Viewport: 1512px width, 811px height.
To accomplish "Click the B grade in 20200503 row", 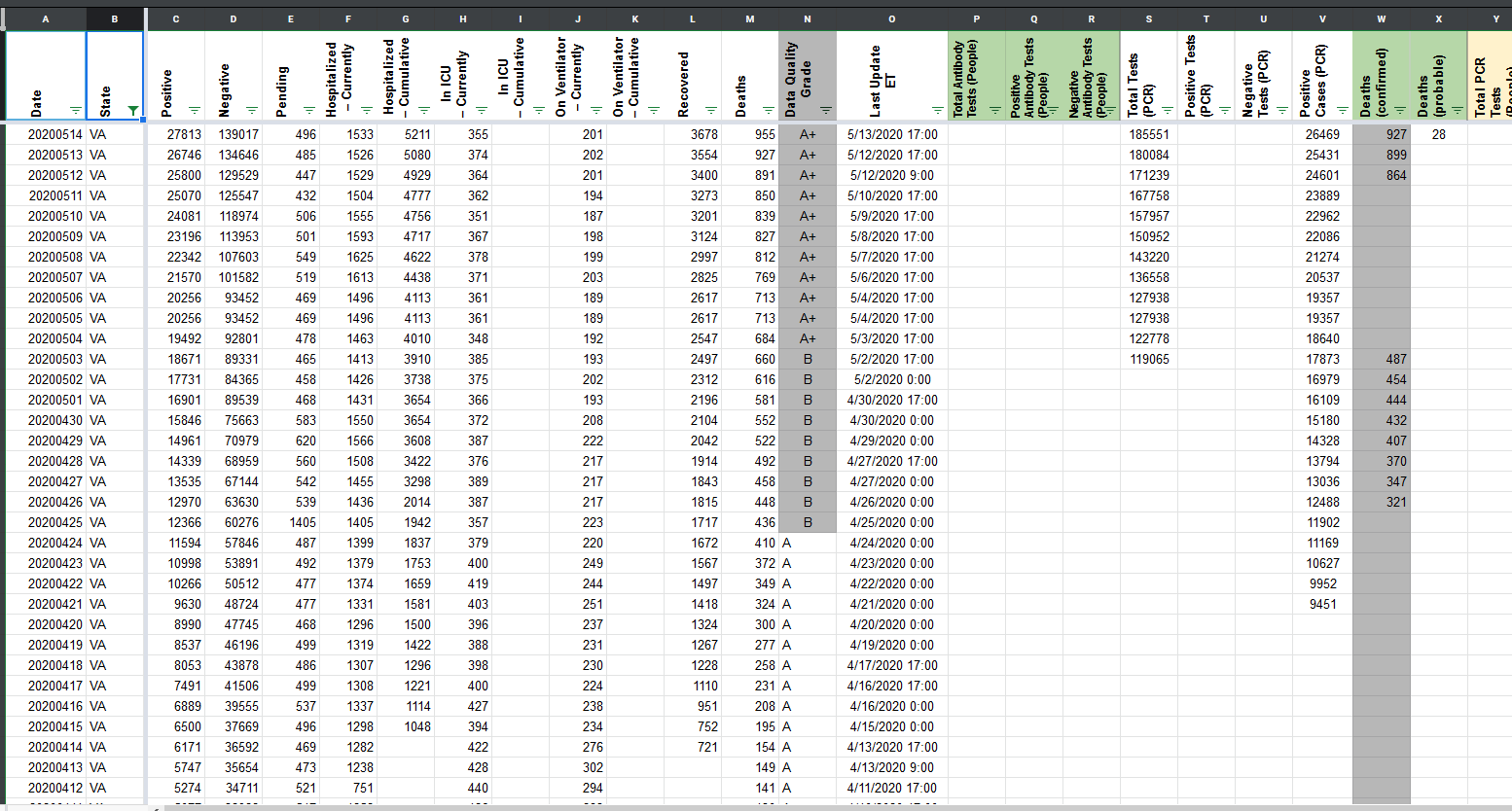I will [808, 359].
